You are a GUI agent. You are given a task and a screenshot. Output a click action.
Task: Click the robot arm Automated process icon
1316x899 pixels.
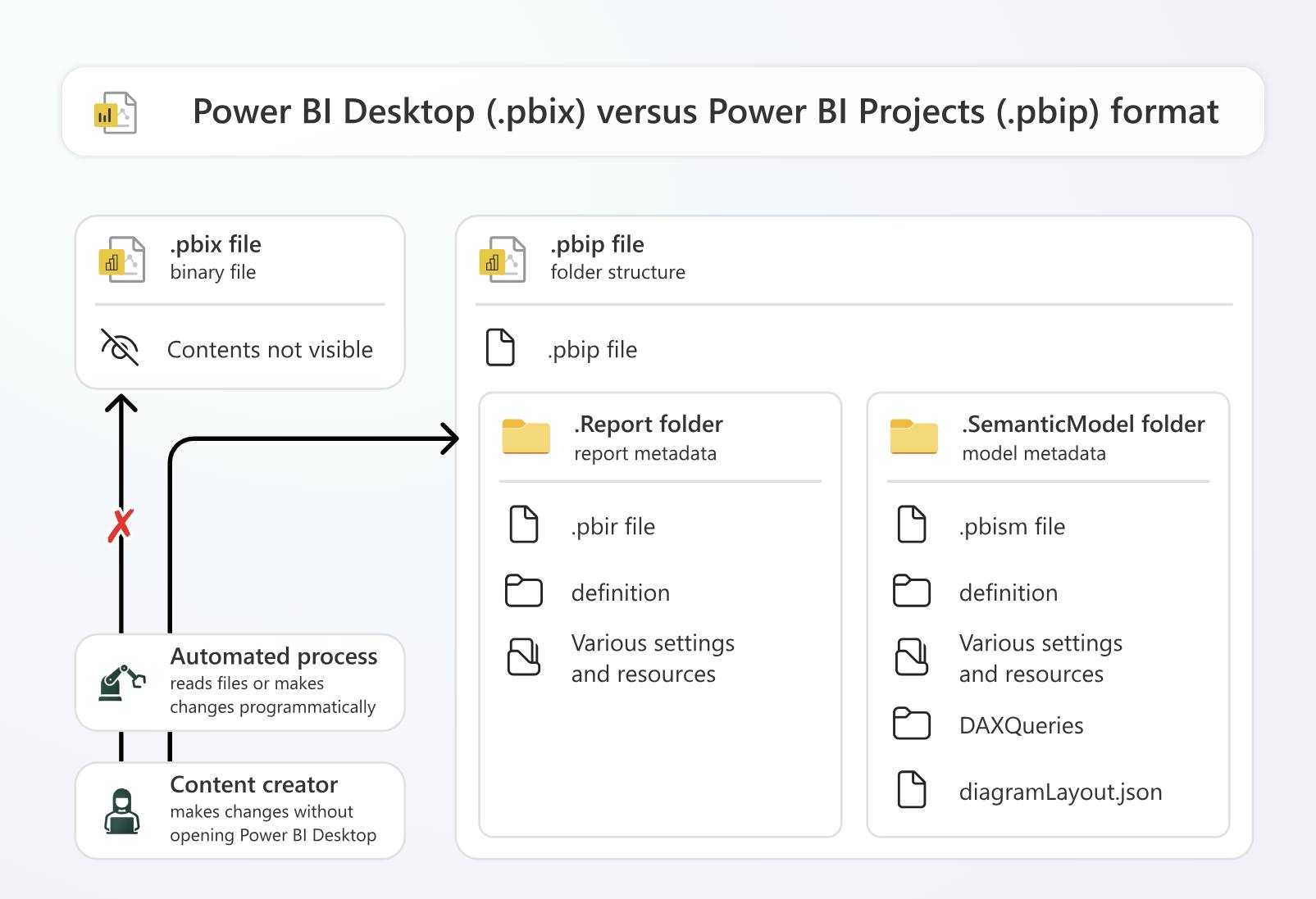122,683
